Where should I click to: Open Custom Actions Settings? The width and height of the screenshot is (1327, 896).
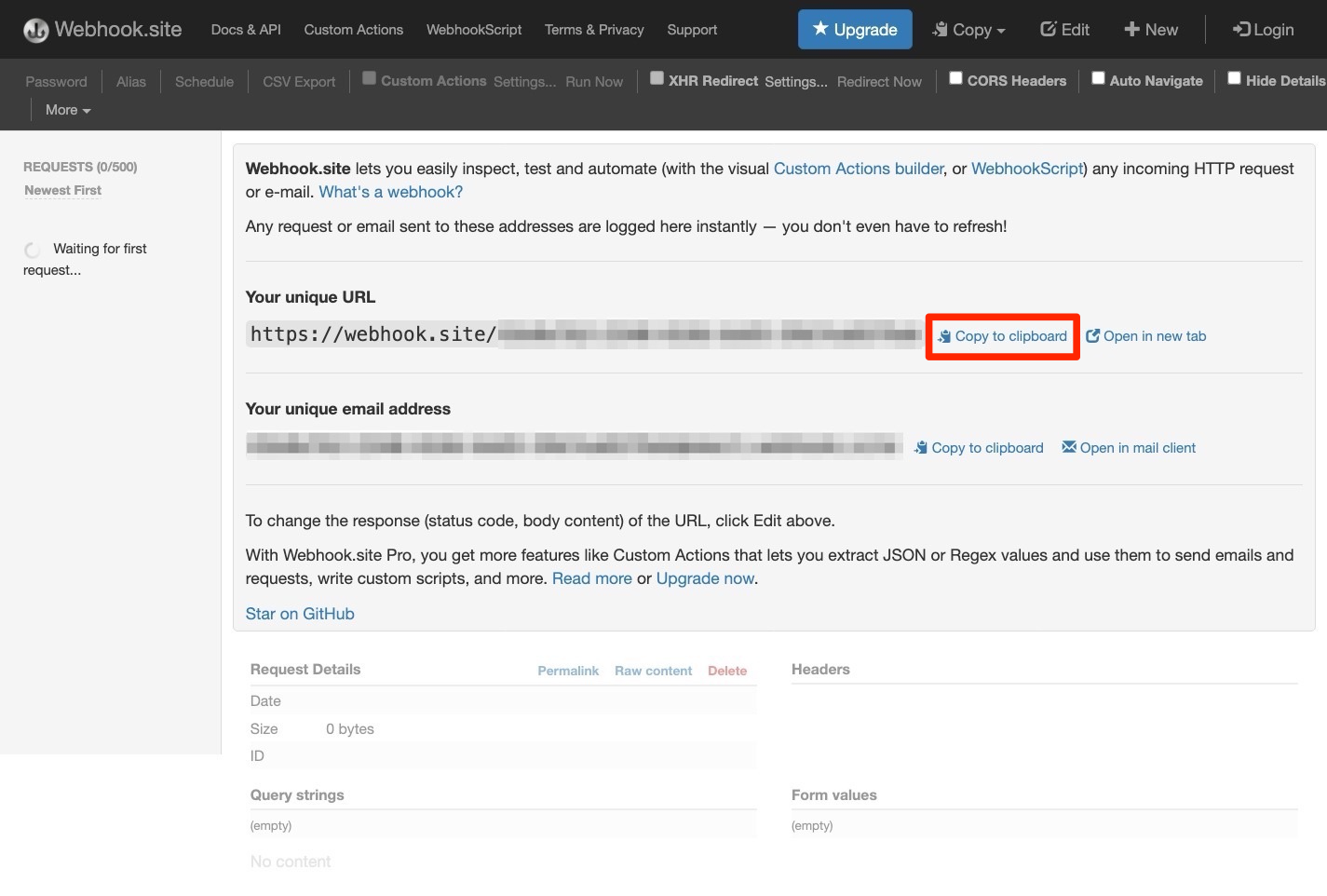click(524, 82)
